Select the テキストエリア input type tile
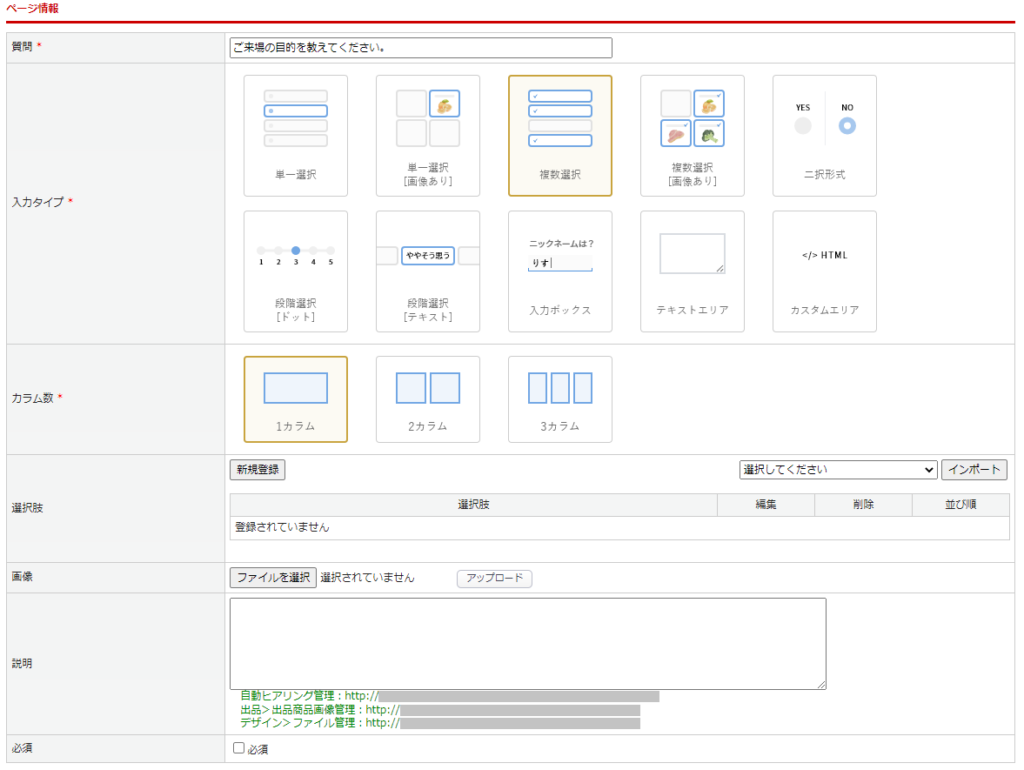Viewport: 1024px width, 770px height. click(x=692, y=270)
